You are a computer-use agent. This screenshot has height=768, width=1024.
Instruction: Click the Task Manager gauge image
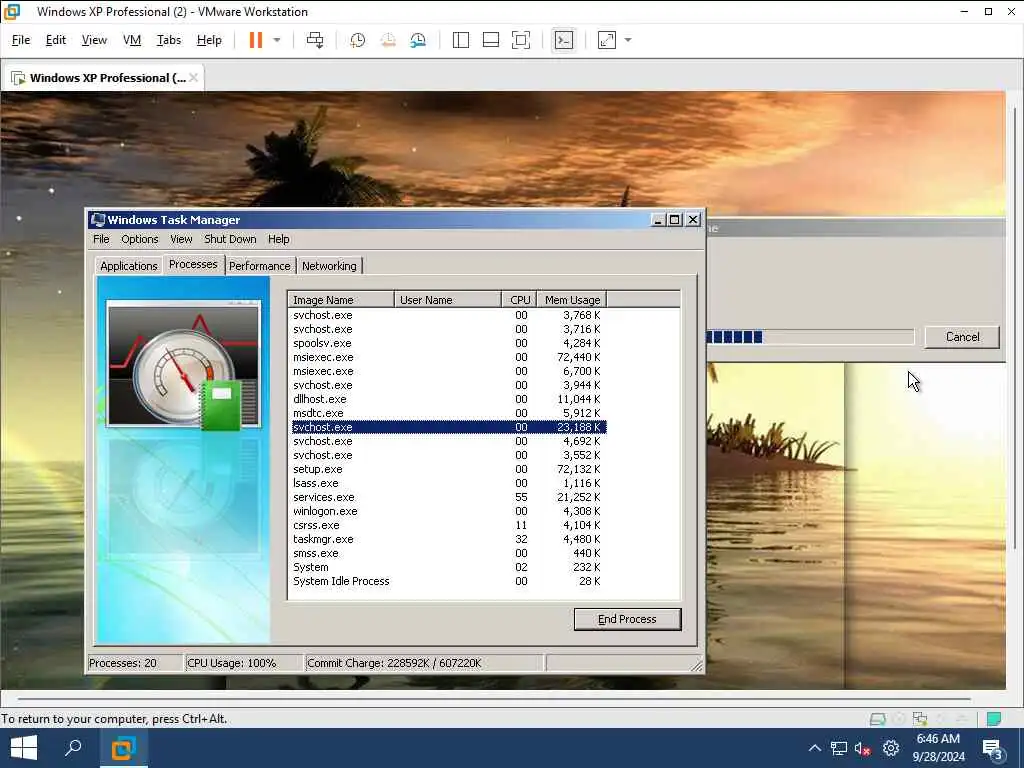pyautogui.click(x=184, y=364)
